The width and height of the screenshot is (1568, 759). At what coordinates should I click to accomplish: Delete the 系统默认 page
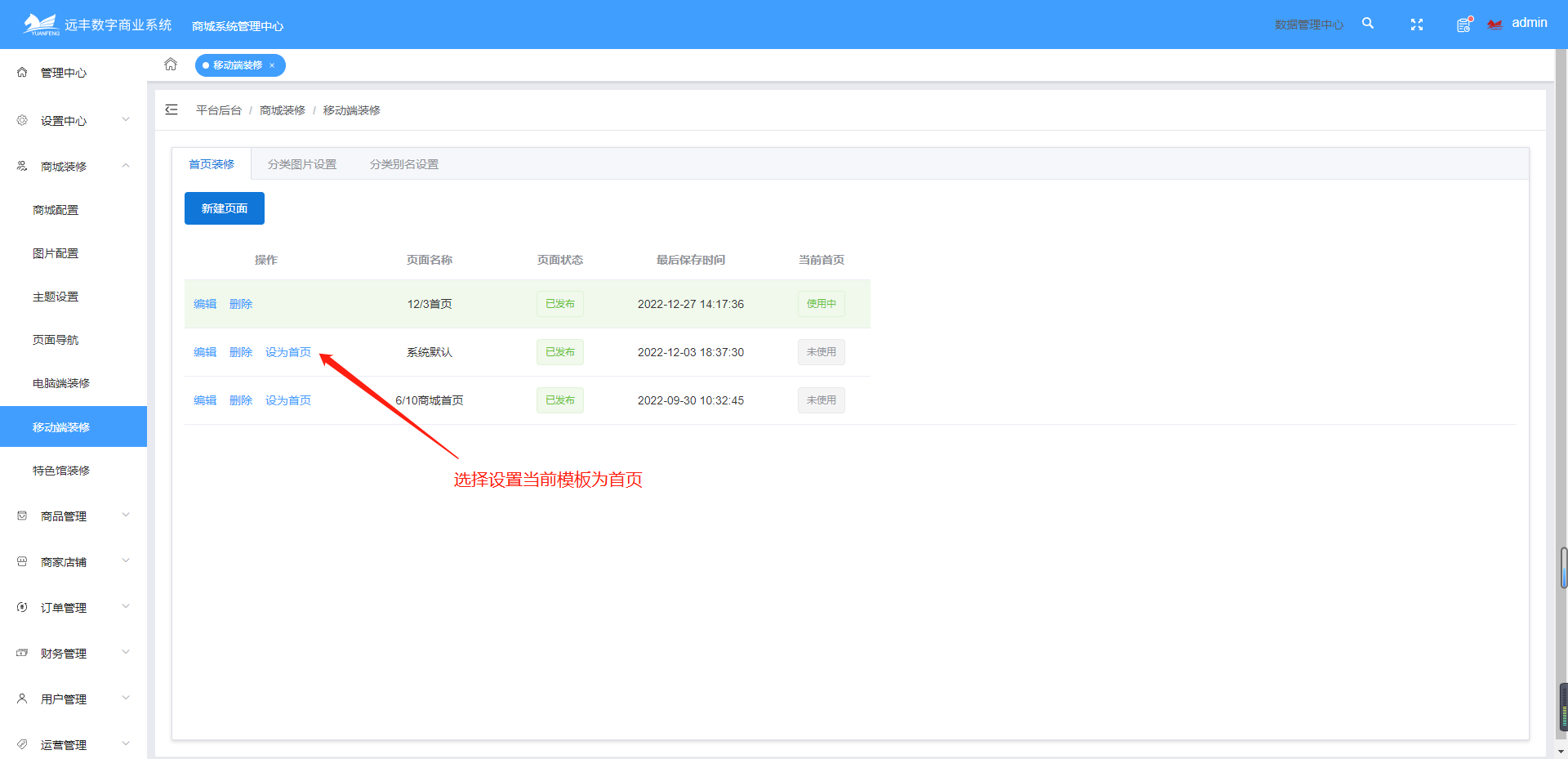tap(241, 352)
